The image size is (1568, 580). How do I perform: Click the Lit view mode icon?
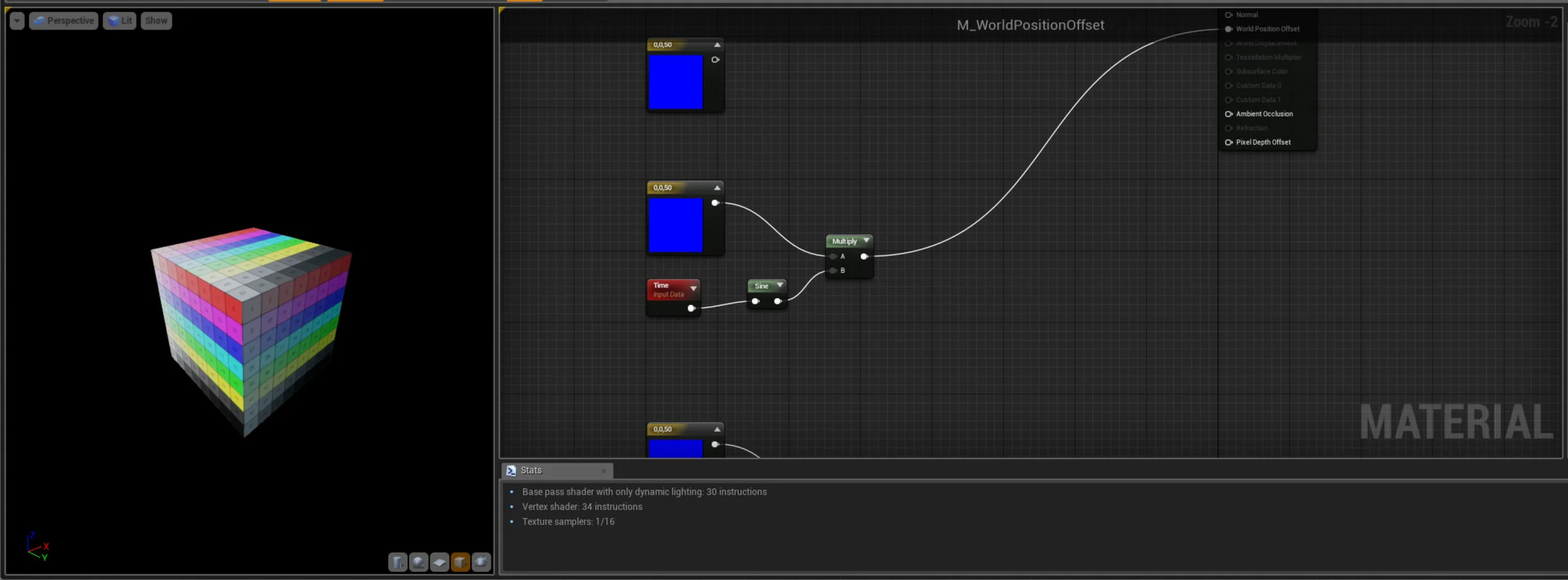pyautogui.click(x=113, y=20)
